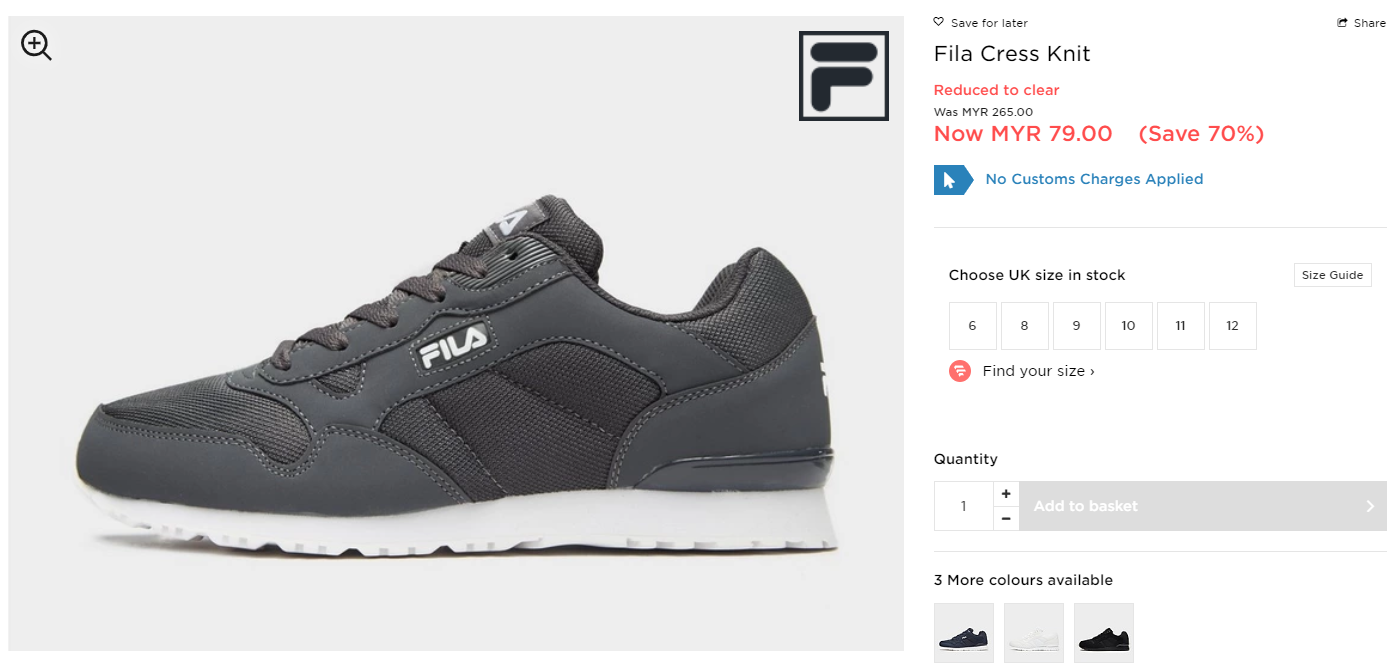Open the Size Guide

click(1332, 275)
